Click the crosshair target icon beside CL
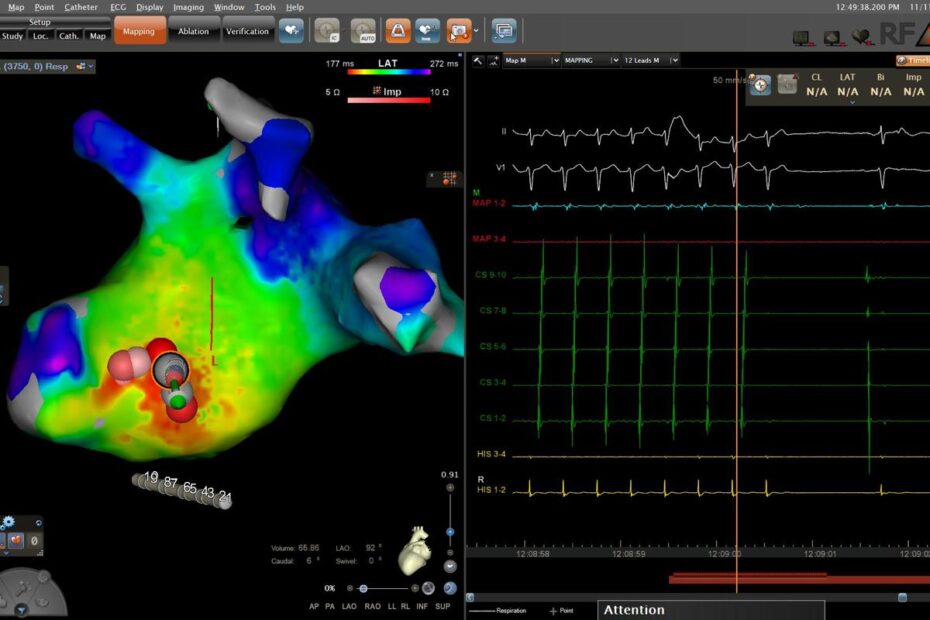This screenshot has height=620, width=930. click(761, 86)
